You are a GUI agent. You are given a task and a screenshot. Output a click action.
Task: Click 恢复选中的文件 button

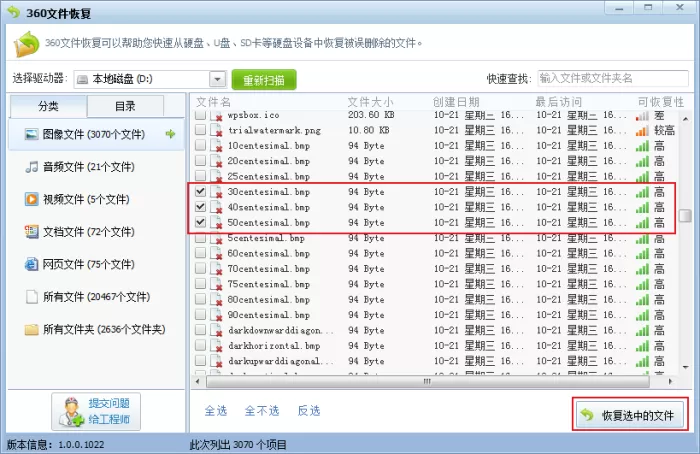pyautogui.click(x=630, y=415)
